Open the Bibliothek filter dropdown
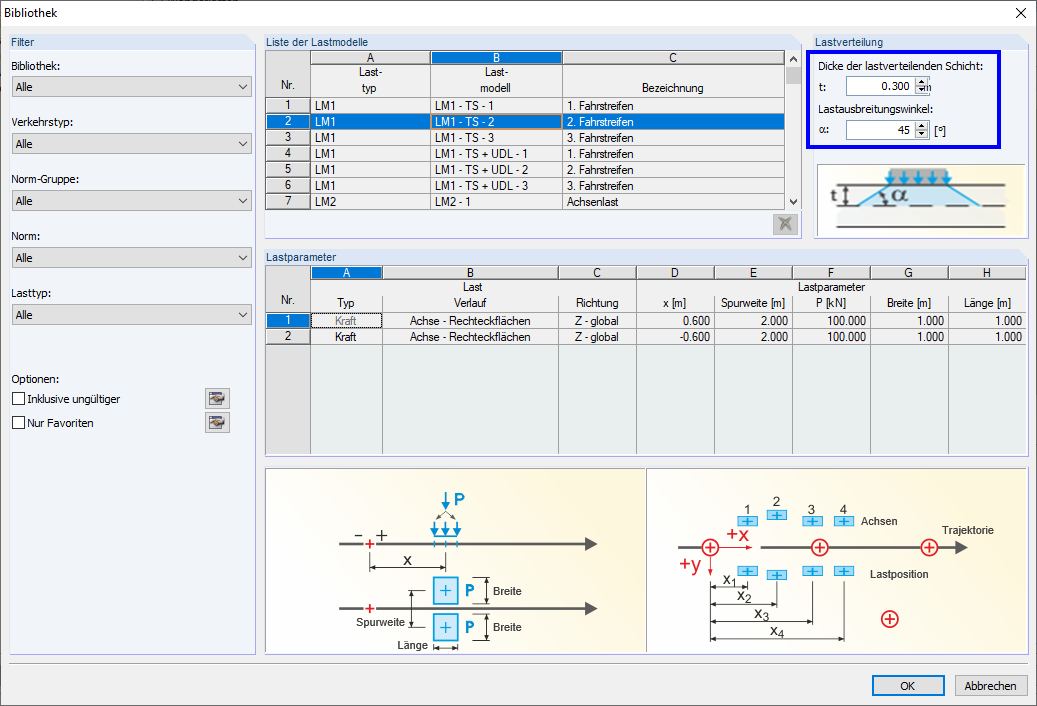The image size is (1037, 706). [132, 87]
